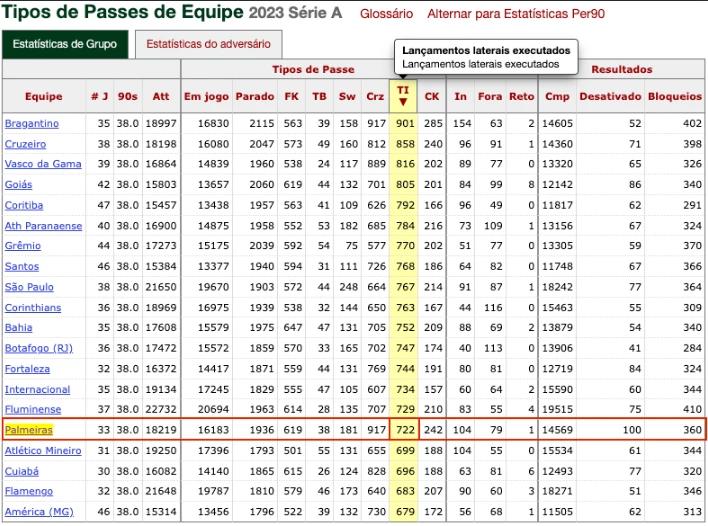Open Corinthians team link

click(33, 308)
